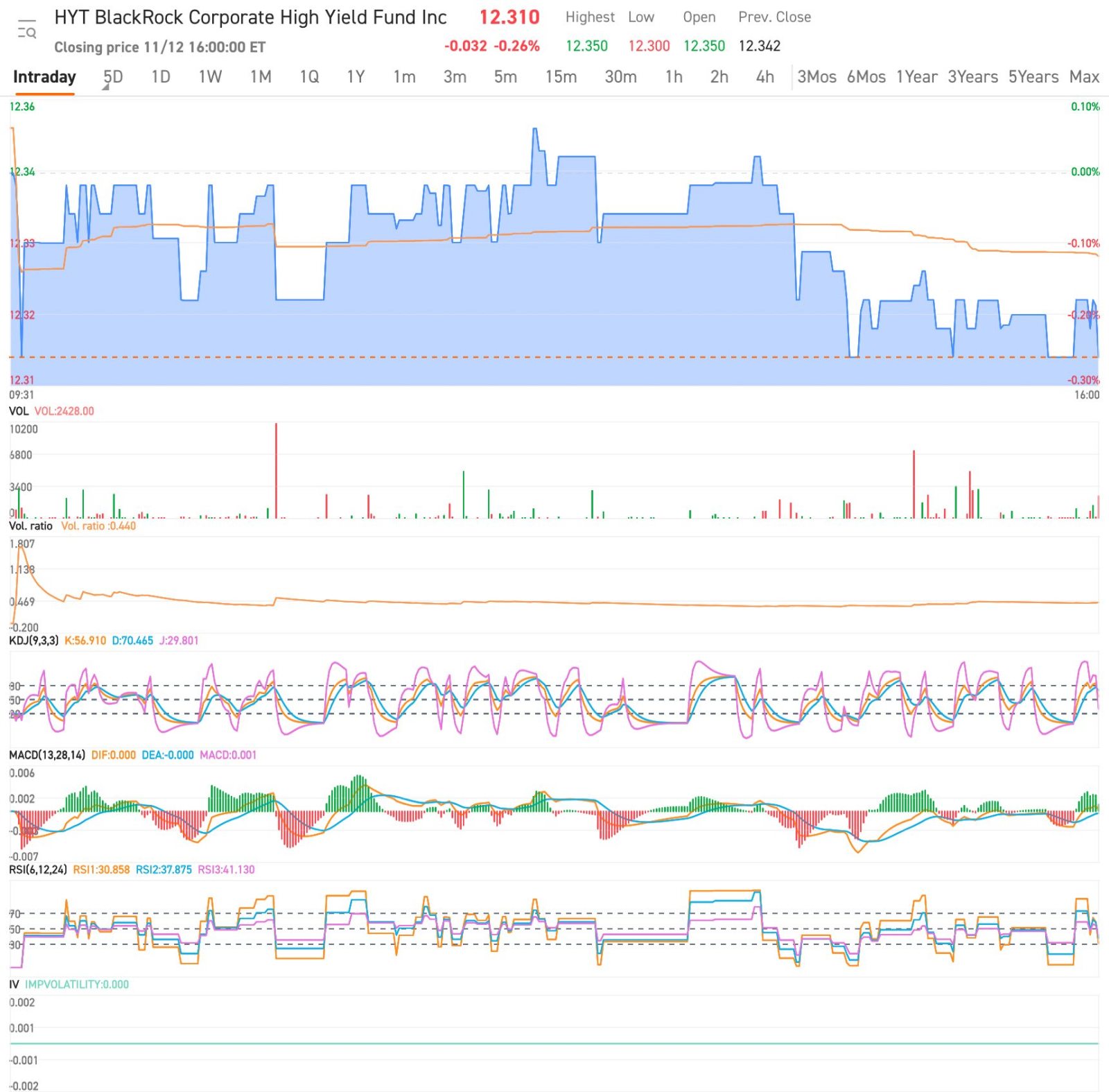Screen dimensions: 1109x1092
Task: Choose the 1m interval
Action: click(x=404, y=77)
